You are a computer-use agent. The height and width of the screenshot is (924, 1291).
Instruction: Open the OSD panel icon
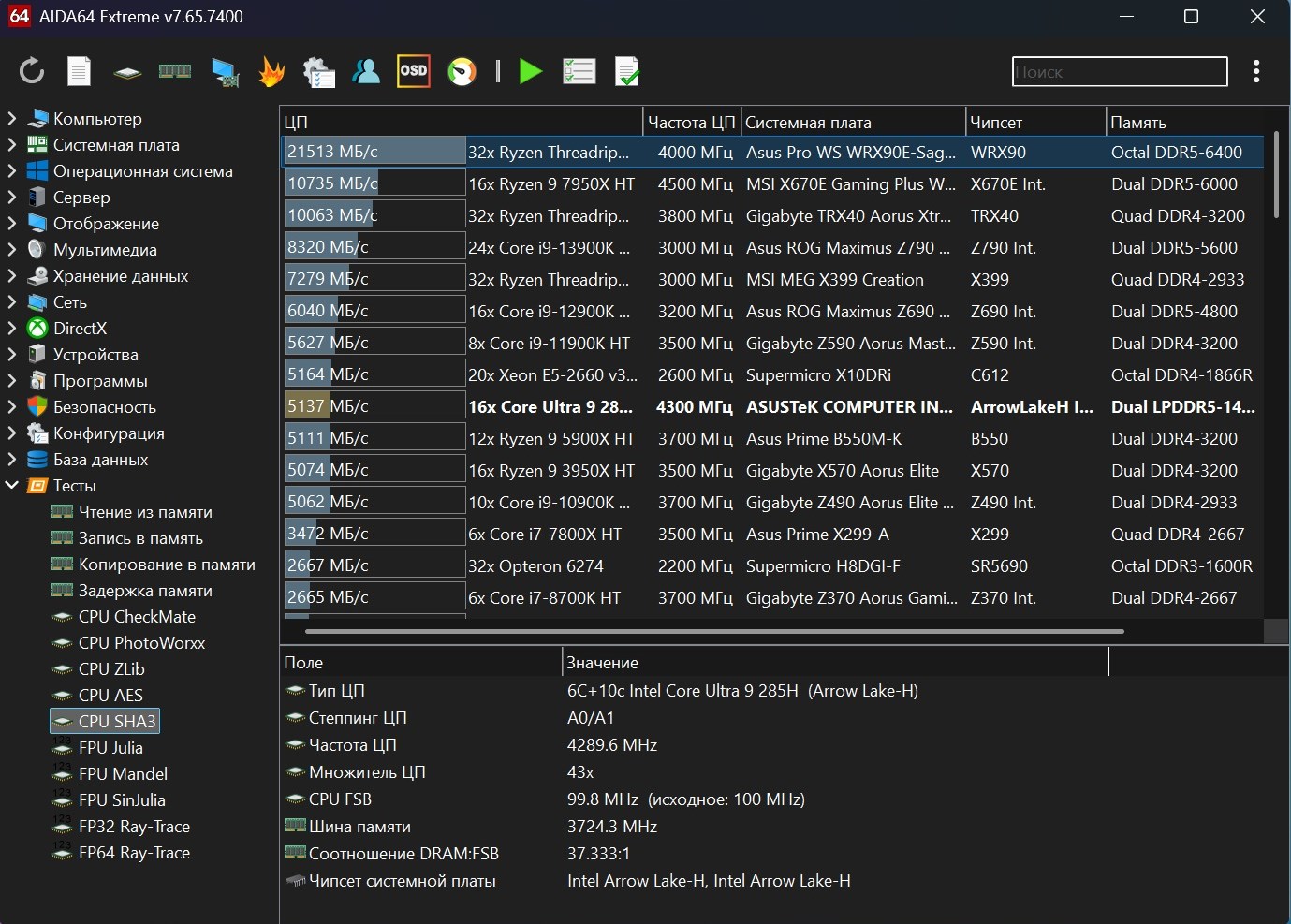[x=414, y=71]
